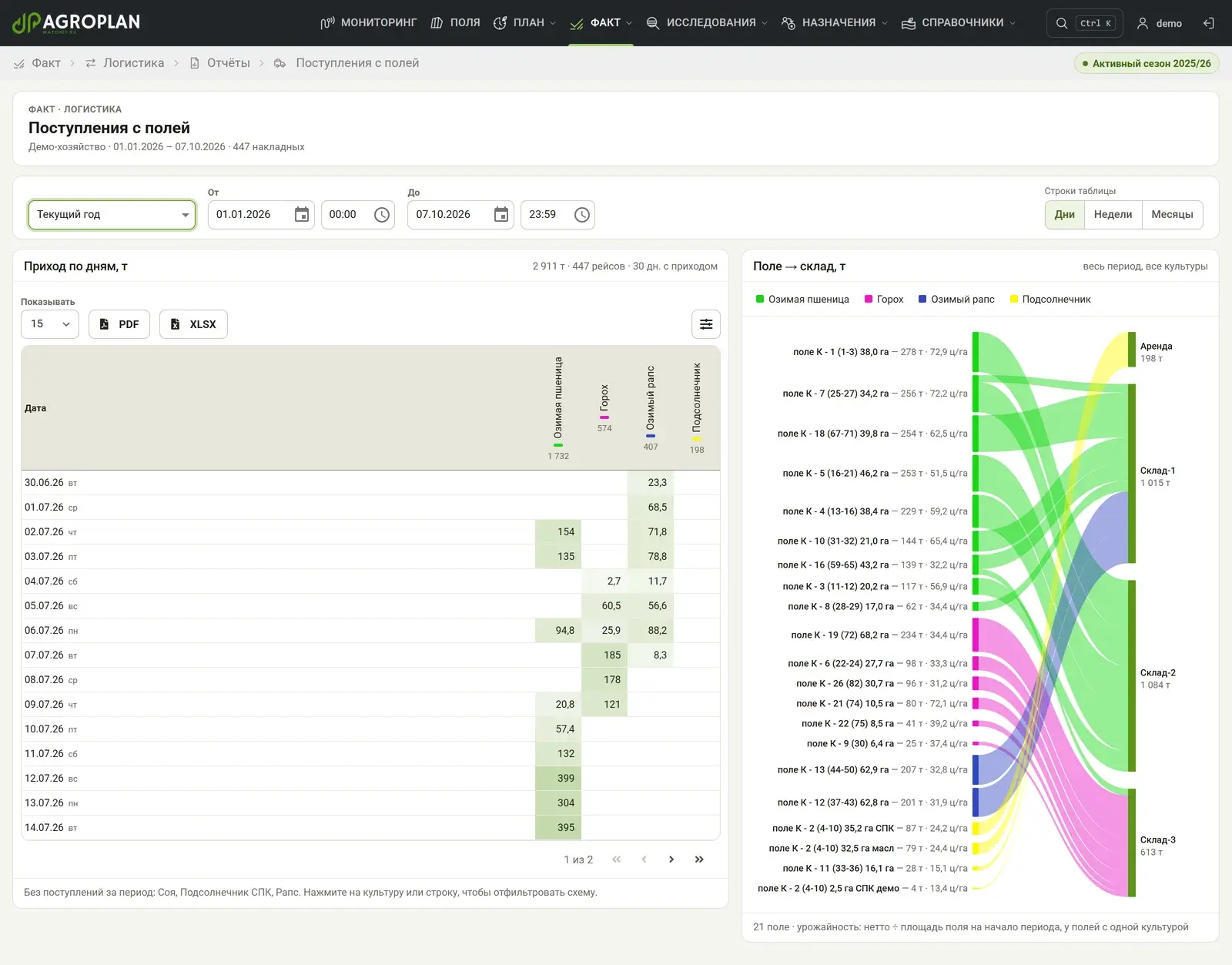Jump to the last table page
1232x965 pixels.
point(699,859)
